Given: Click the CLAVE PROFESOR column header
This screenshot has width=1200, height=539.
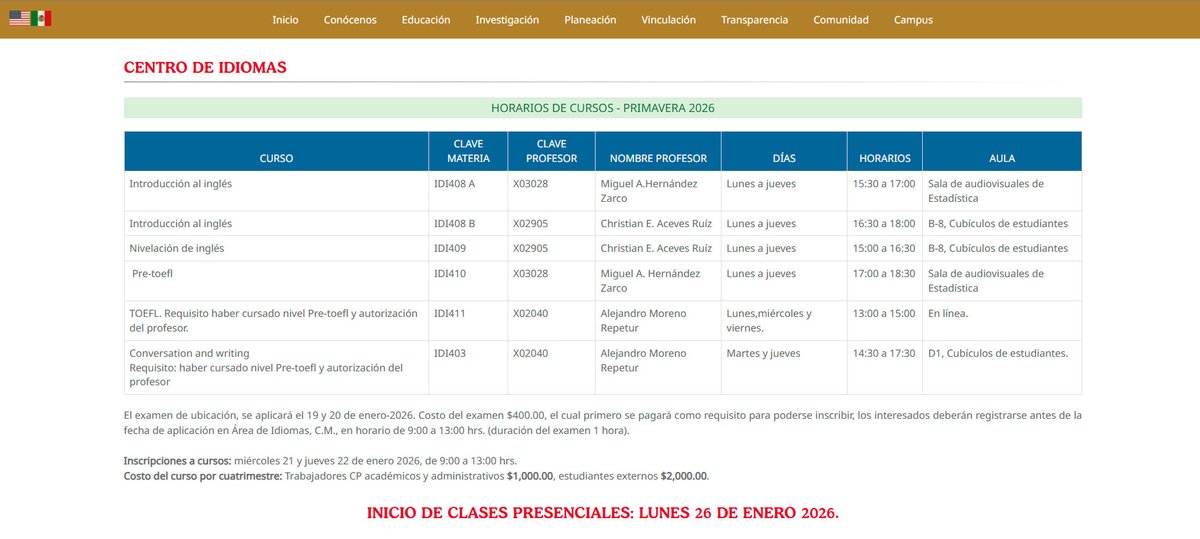Looking at the screenshot, I should coord(551,151).
